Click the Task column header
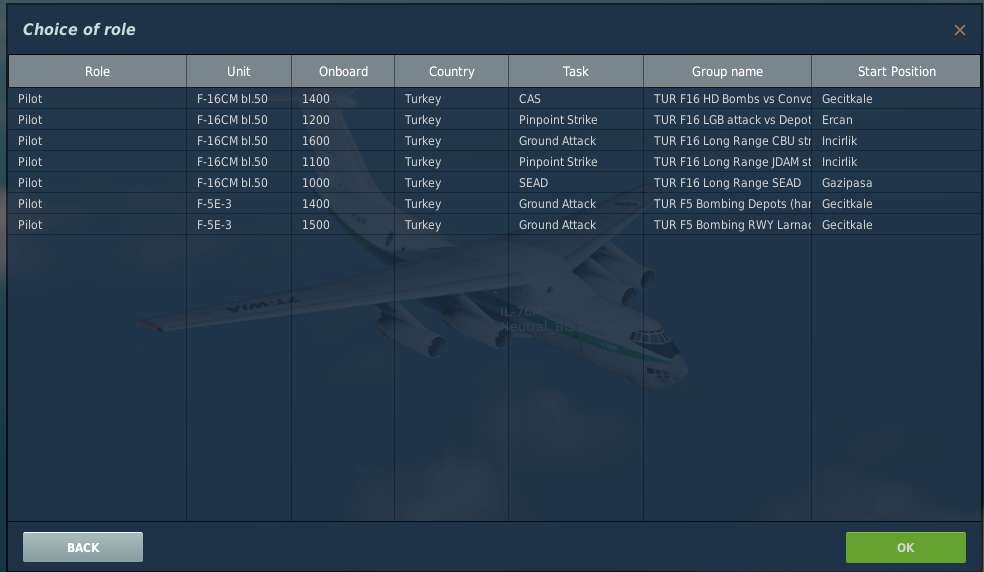This screenshot has height=572, width=984. pyautogui.click(x=576, y=72)
